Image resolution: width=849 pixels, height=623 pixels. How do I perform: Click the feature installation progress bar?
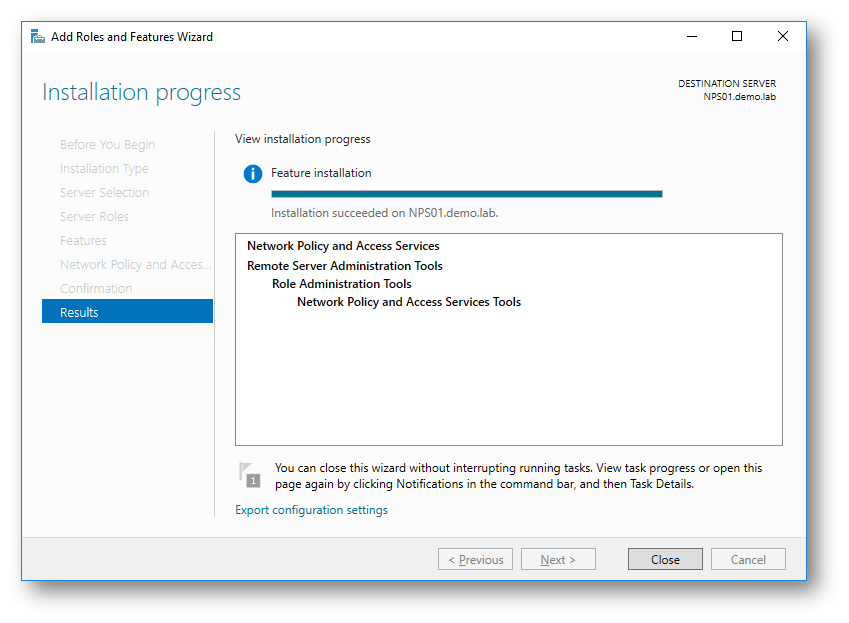pos(466,194)
